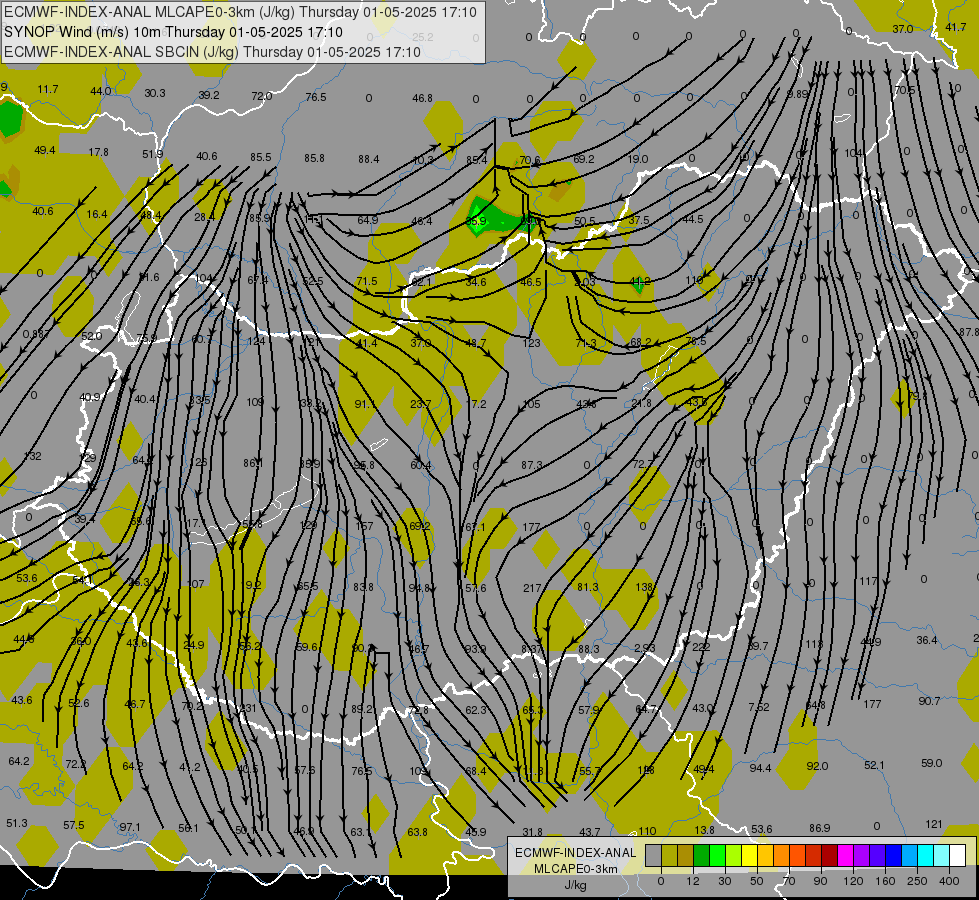Viewport: 979px width, 900px height.
Task: Click the bright cyan legend swatch
Action: (926, 855)
